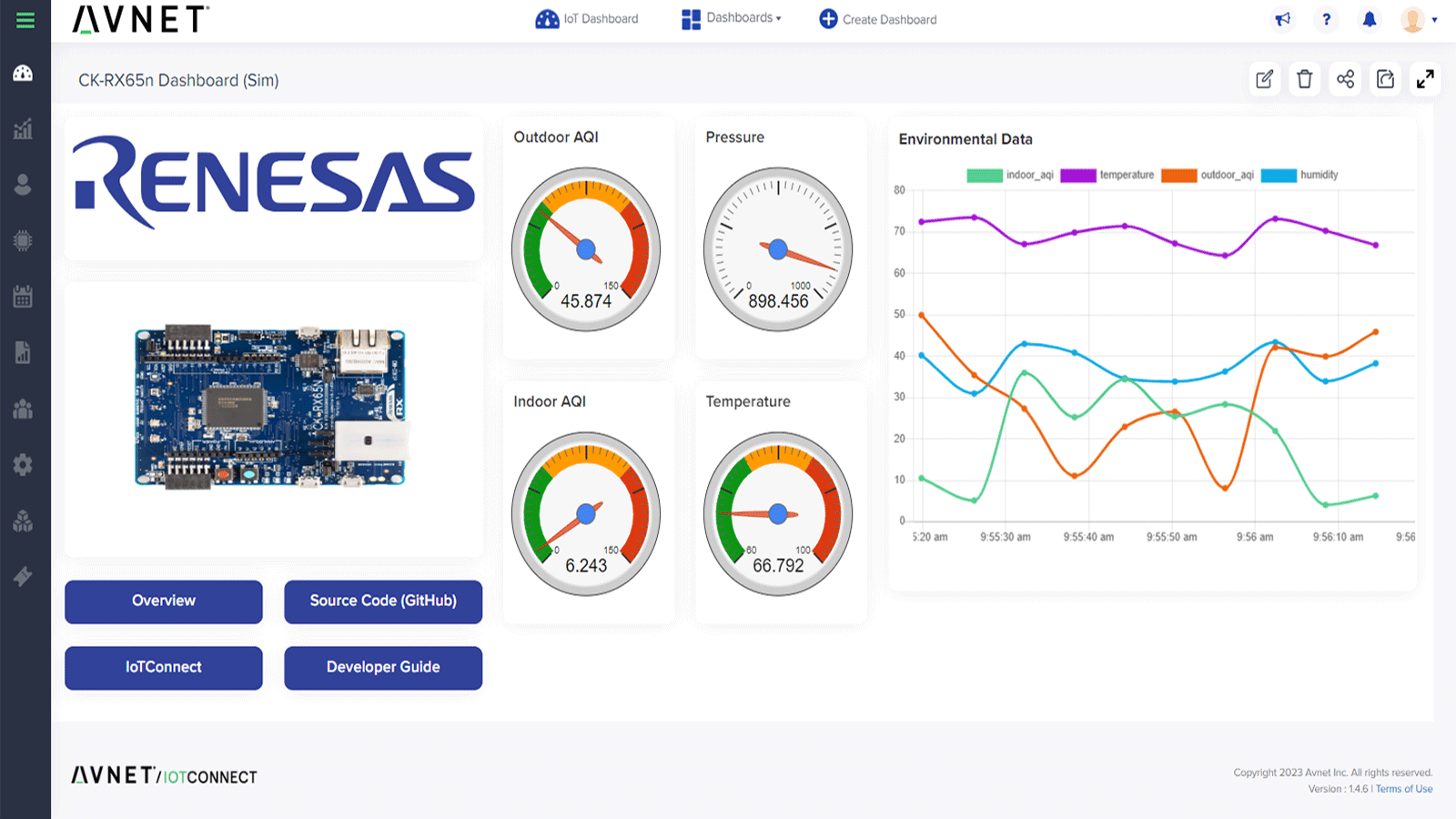Click the edit dashboard pencil icon
Viewport: 1456px width, 819px height.
1265,79
